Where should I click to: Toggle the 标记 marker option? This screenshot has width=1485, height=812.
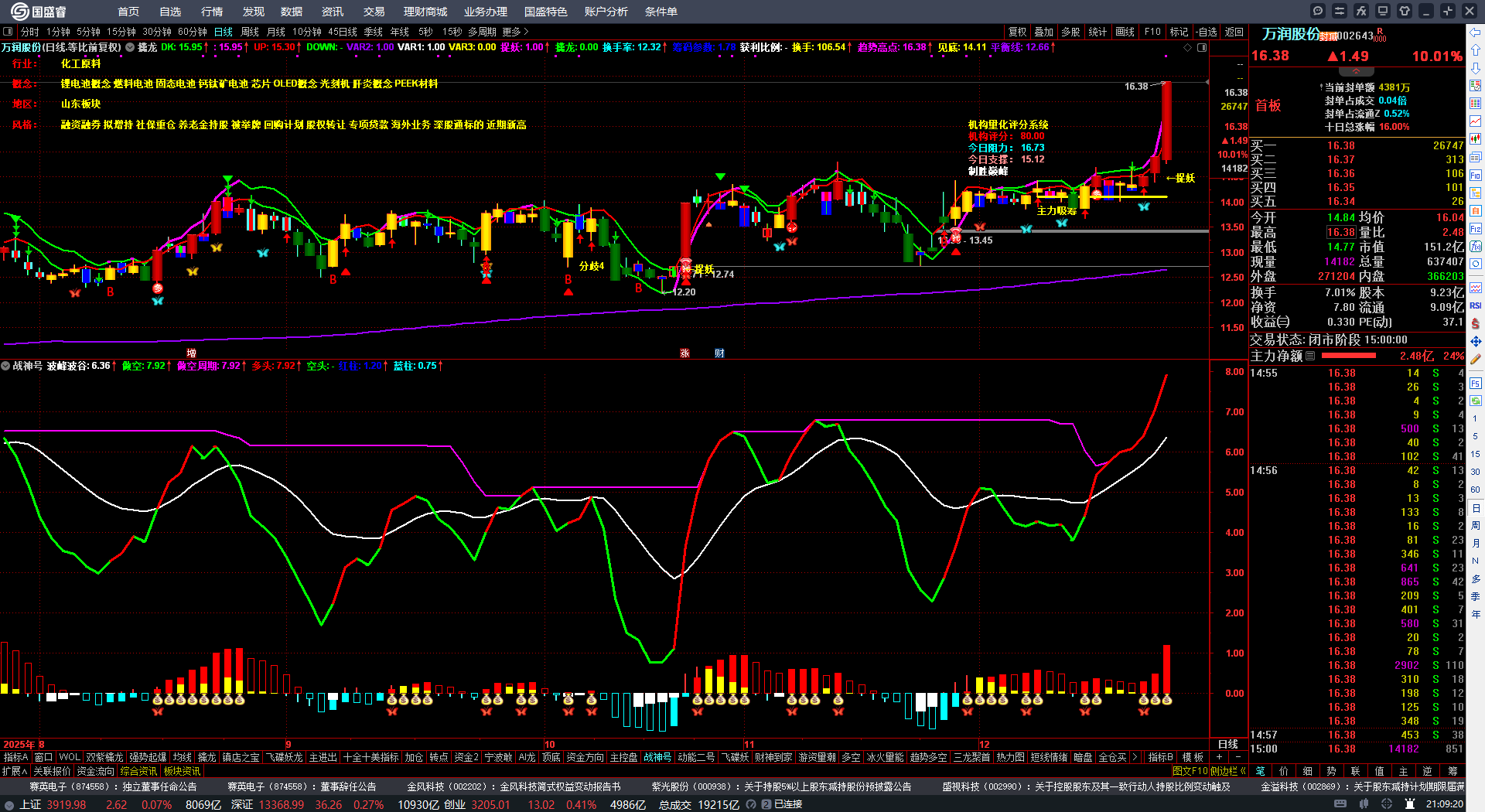1179,32
